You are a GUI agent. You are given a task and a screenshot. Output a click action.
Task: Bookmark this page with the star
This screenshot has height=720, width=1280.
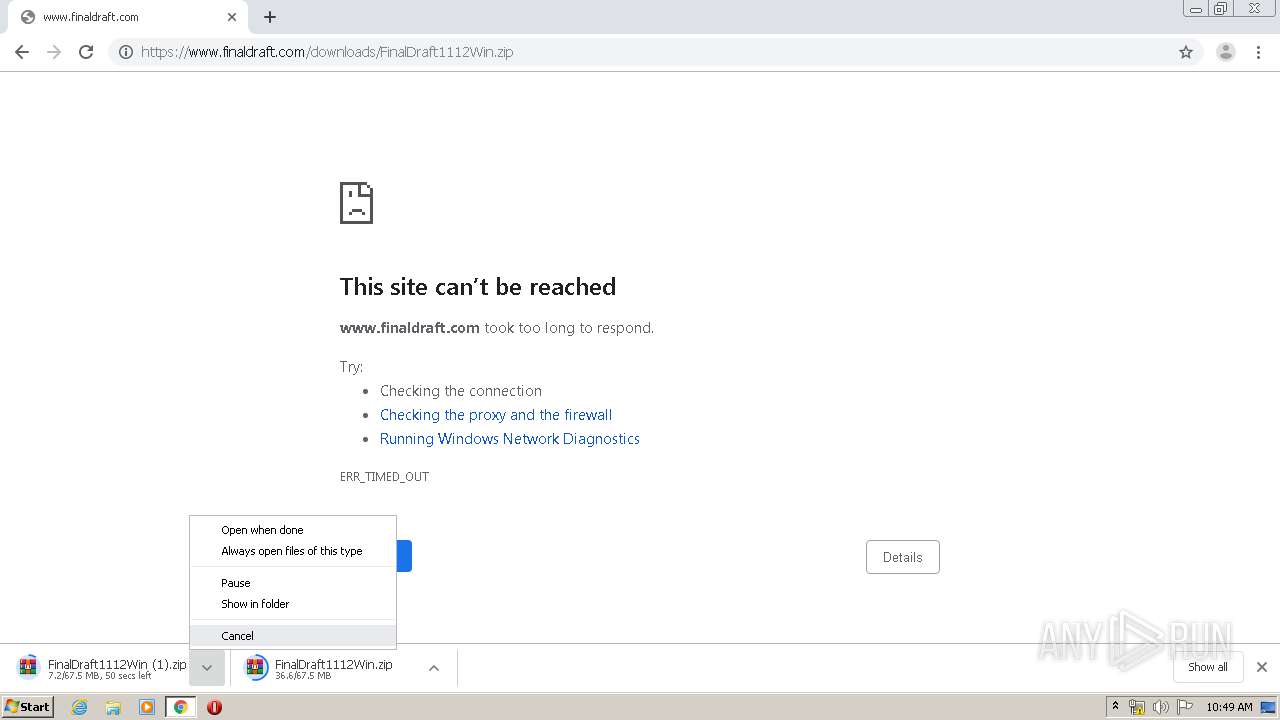pyautogui.click(x=1186, y=52)
